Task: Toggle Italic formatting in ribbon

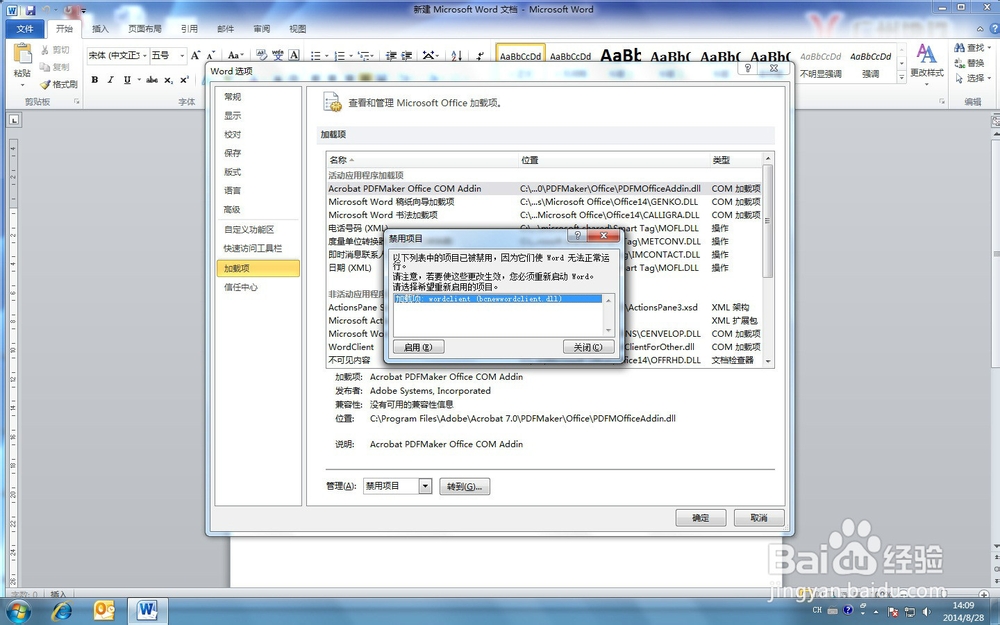Action: [x=110, y=80]
